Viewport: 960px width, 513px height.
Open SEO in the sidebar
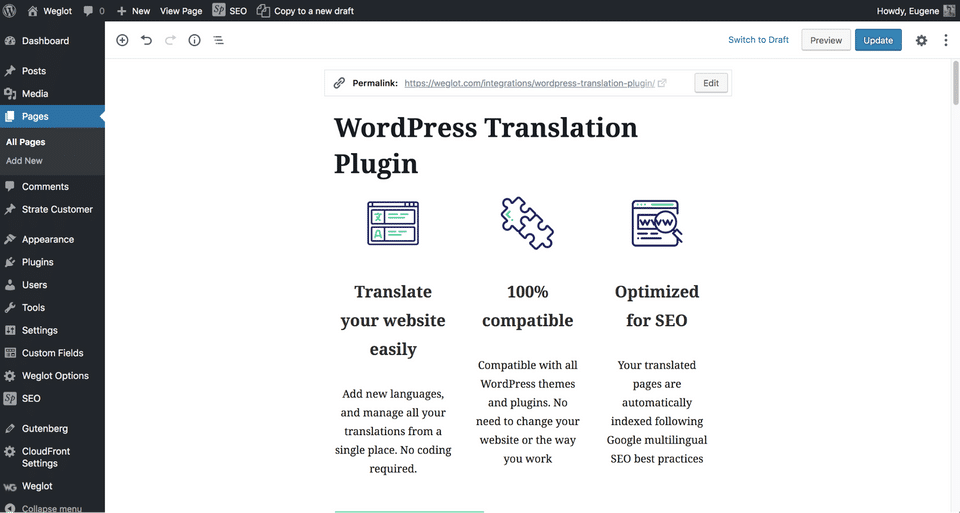(52, 399)
